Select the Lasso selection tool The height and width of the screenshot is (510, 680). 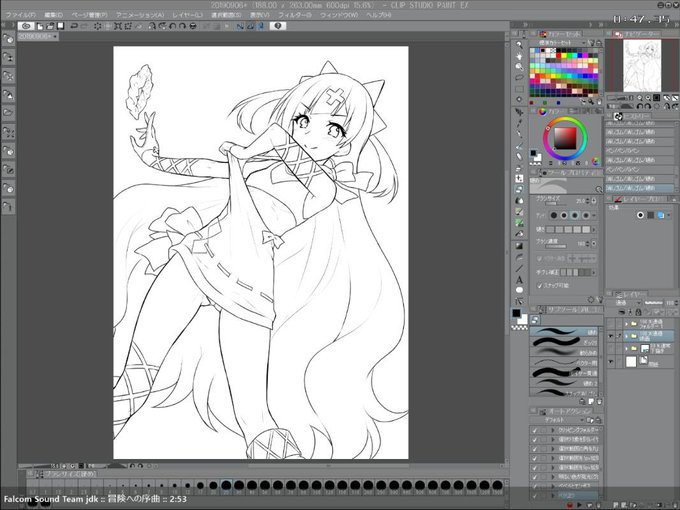(519, 78)
